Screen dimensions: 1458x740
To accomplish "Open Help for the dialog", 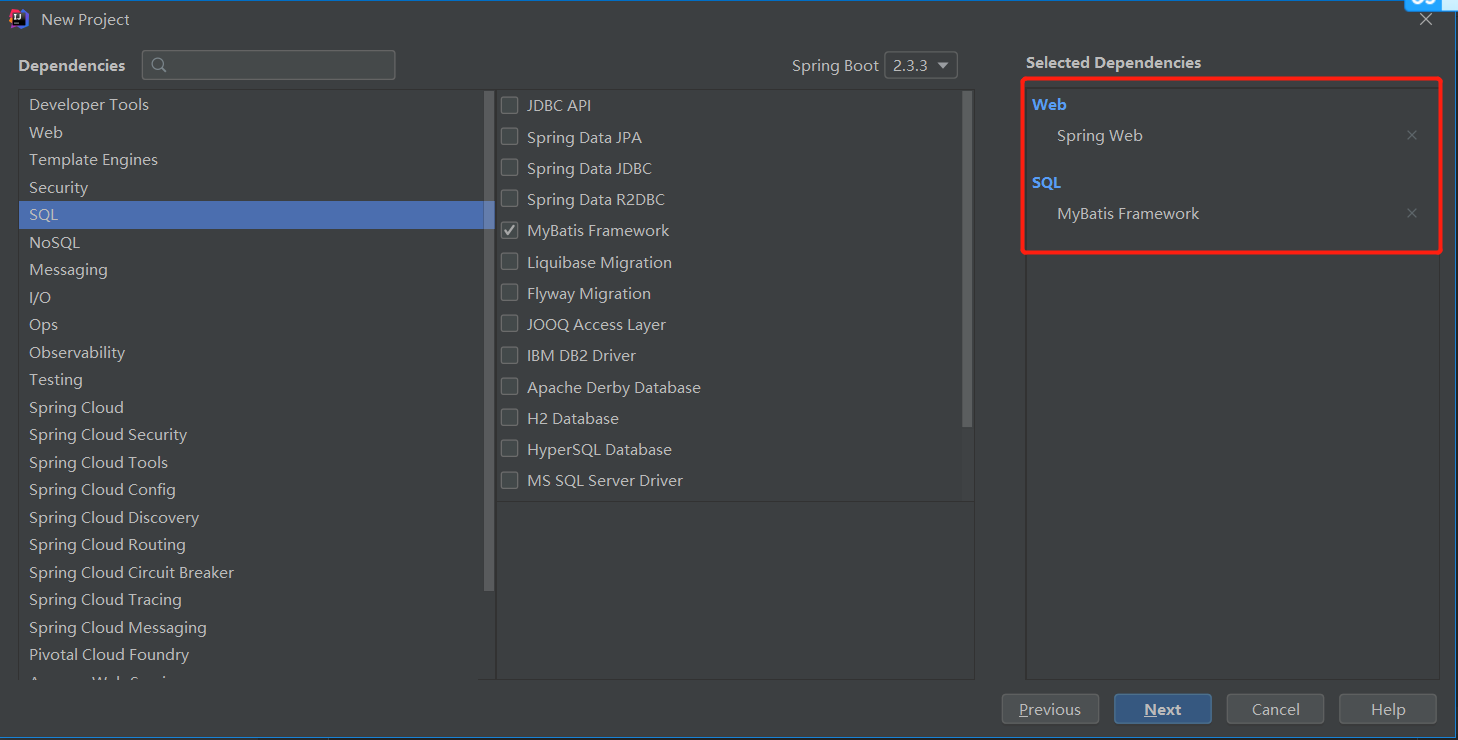I will 1388,709.
